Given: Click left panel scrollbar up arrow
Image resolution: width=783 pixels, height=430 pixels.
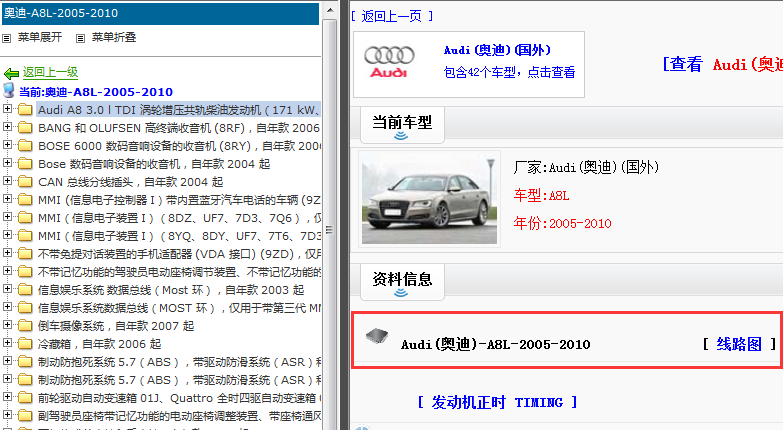Looking at the screenshot, I should coord(330,10).
